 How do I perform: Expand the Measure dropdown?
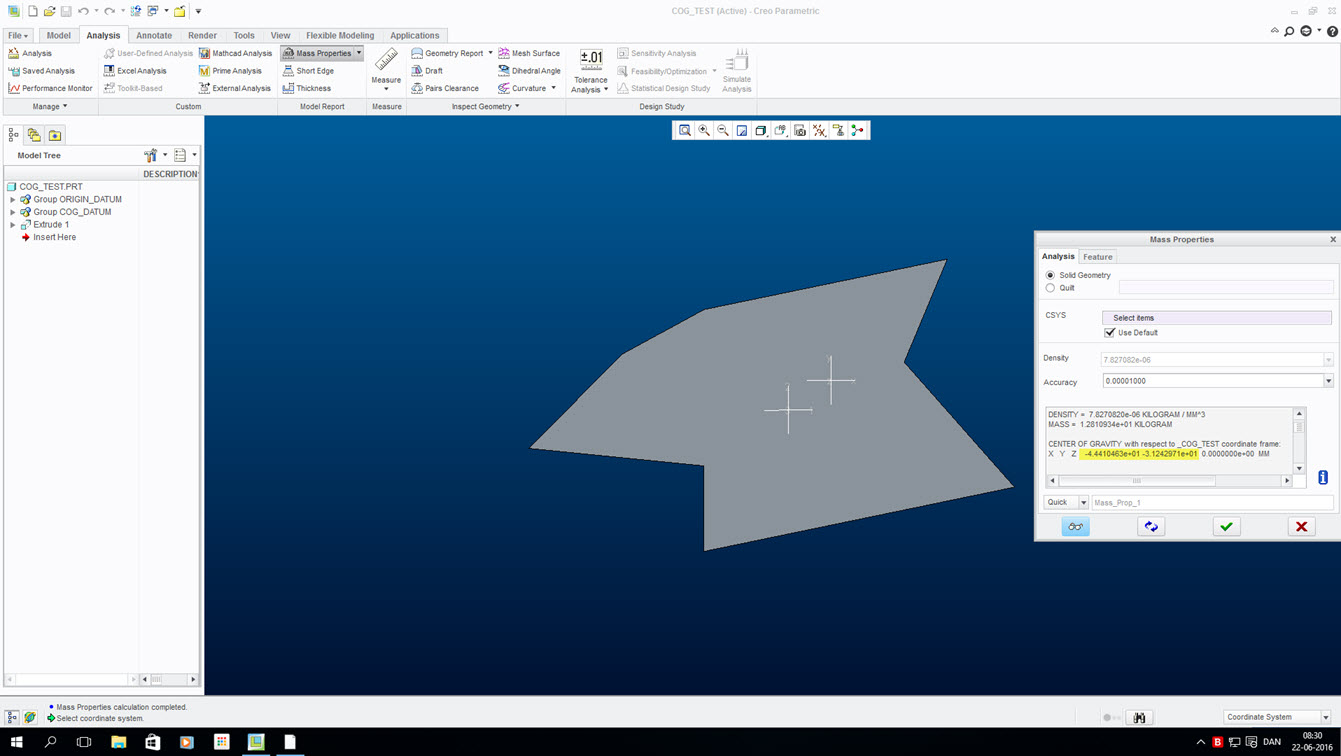pyautogui.click(x=386, y=89)
